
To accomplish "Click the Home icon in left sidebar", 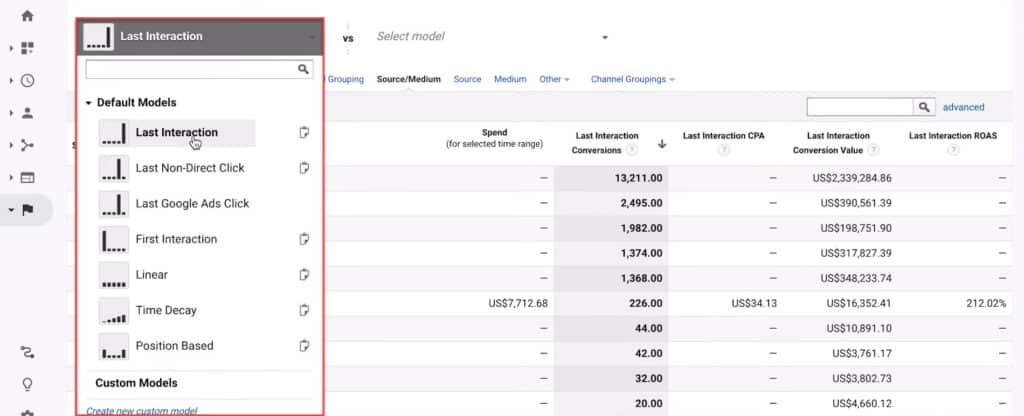I will tap(27, 16).
